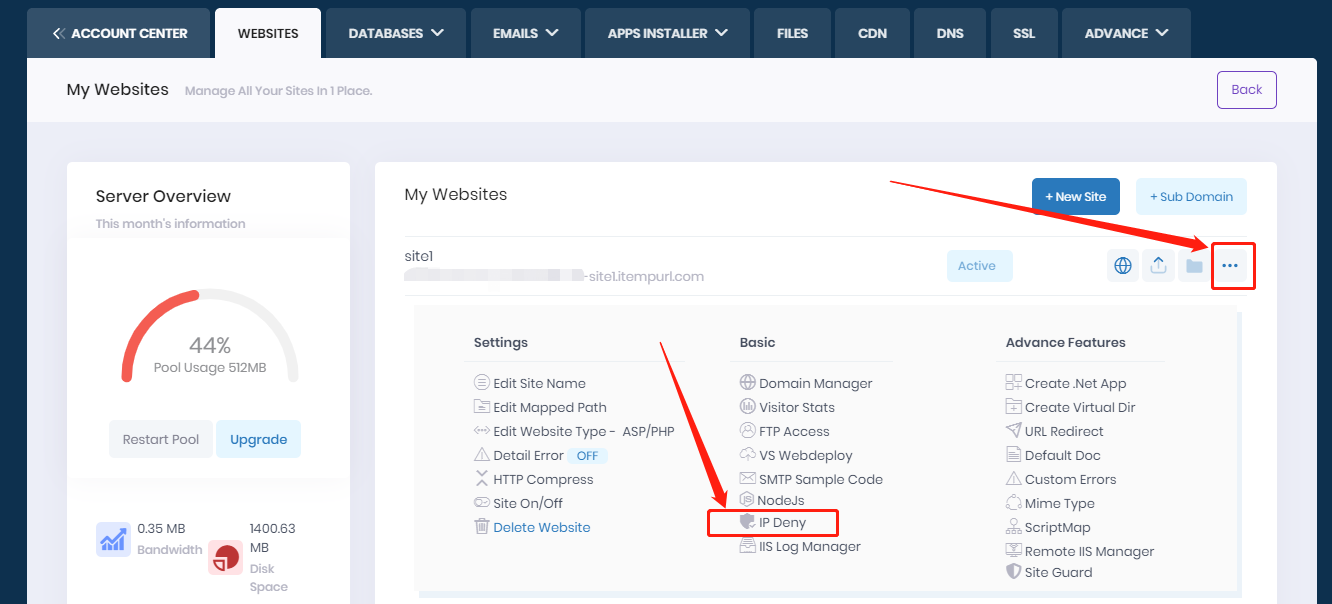Expand the Emails dropdown menu
1332x604 pixels.
tap(526, 33)
